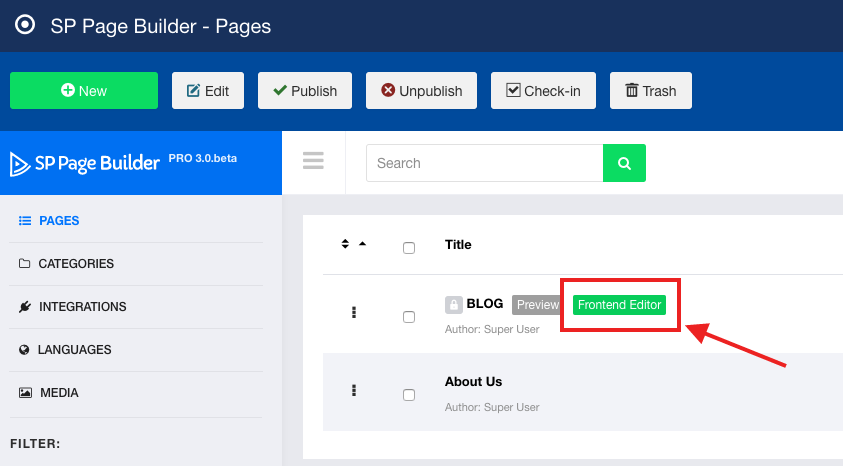Click the lock icon beside BLOG
843x466 pixels.
pos(454,305)
